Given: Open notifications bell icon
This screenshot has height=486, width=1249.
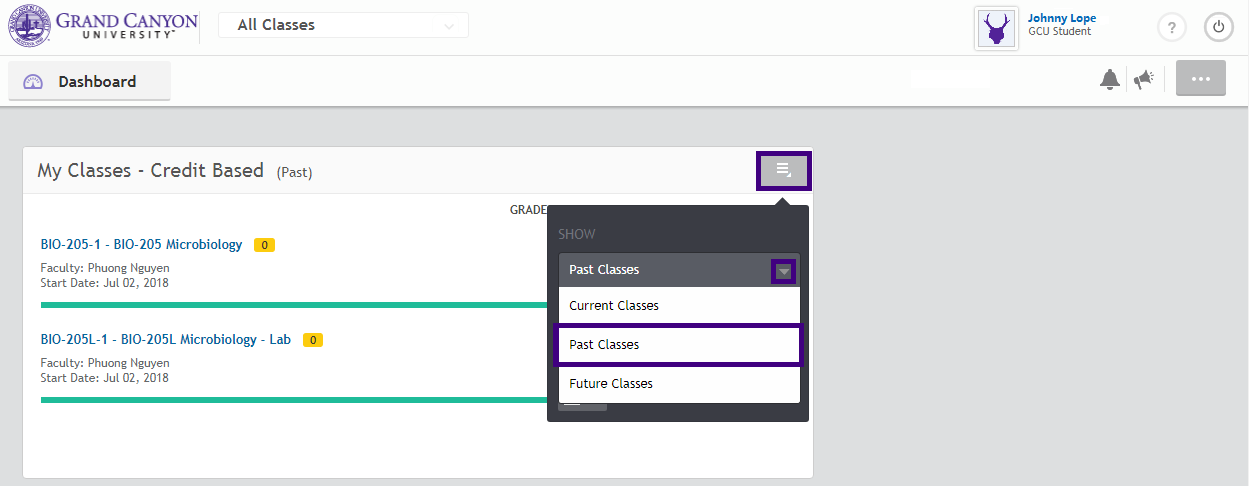Looking at the screenshot, I should (1109, 80).
